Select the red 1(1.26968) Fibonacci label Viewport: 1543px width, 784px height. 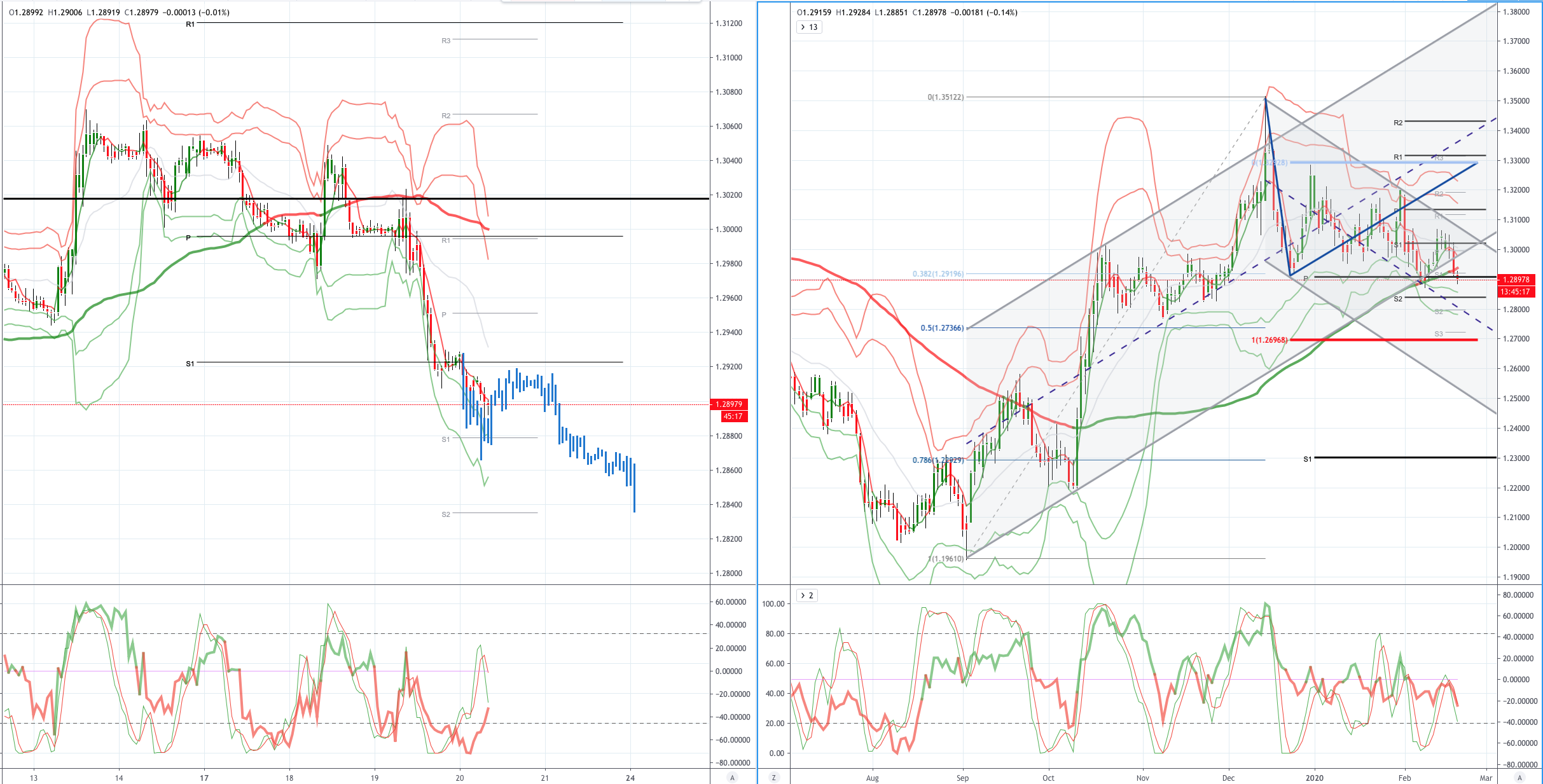(1270, 340)
